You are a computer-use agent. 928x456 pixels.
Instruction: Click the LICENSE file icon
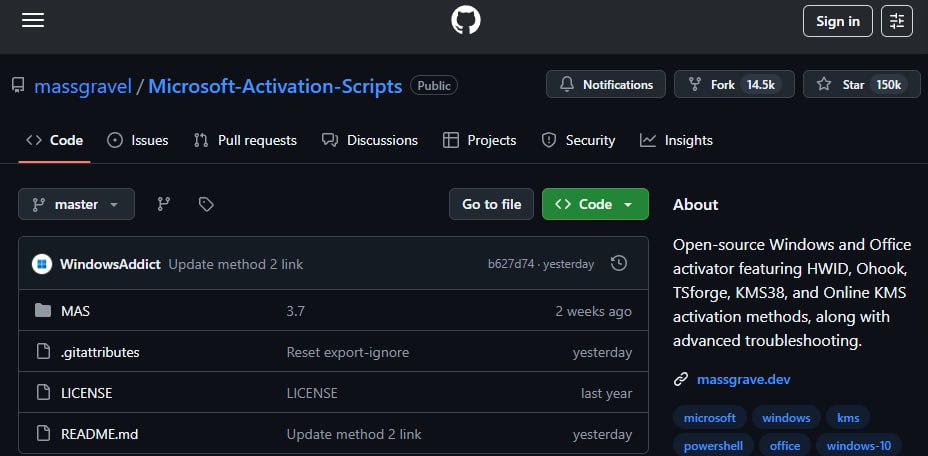coord(43,393)
